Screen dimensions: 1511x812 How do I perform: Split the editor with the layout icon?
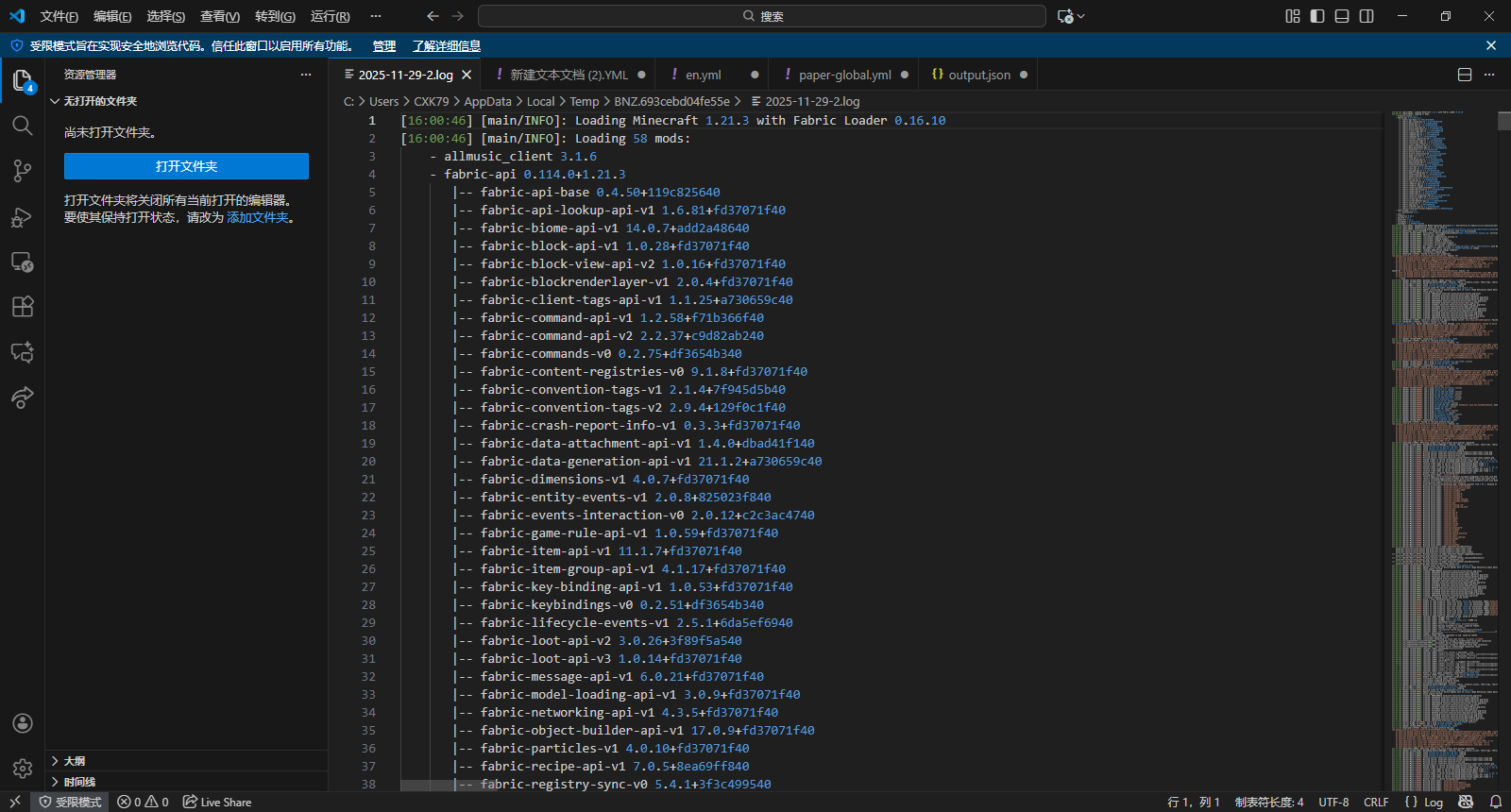click(1465, 75)
